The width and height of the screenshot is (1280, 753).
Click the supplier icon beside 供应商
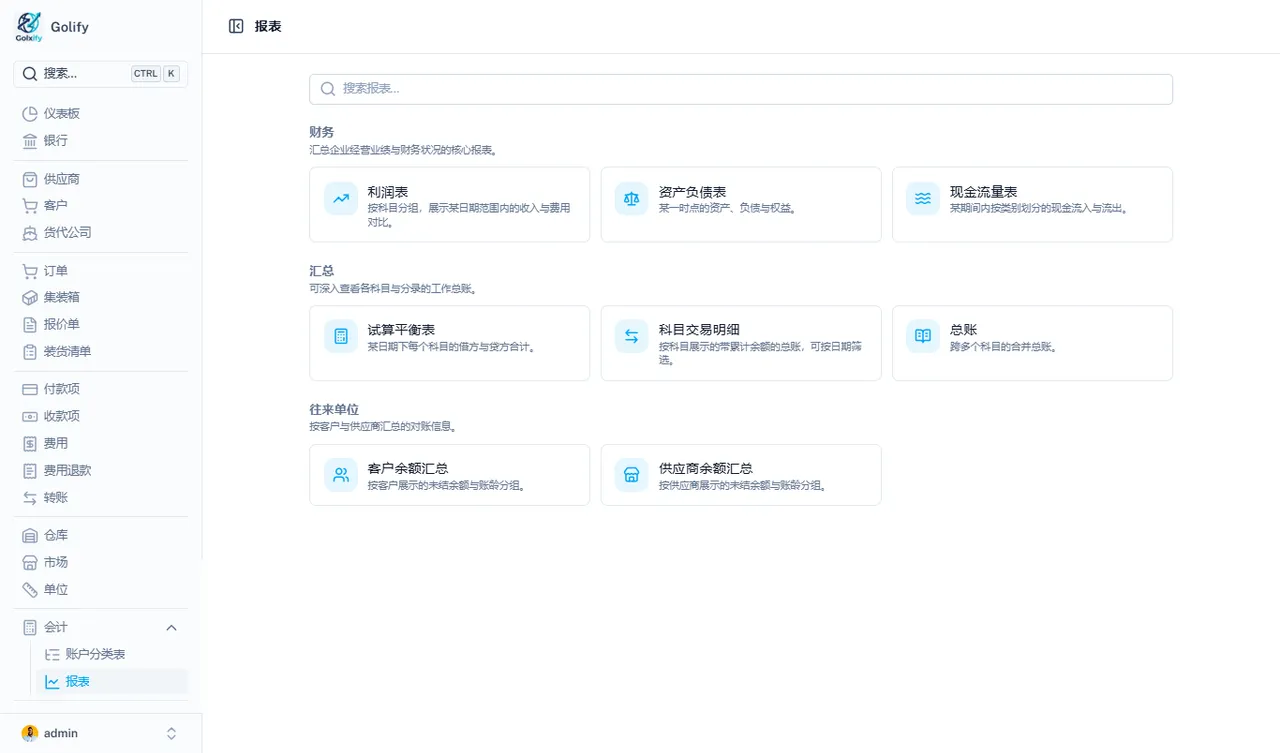pos(30,179)
